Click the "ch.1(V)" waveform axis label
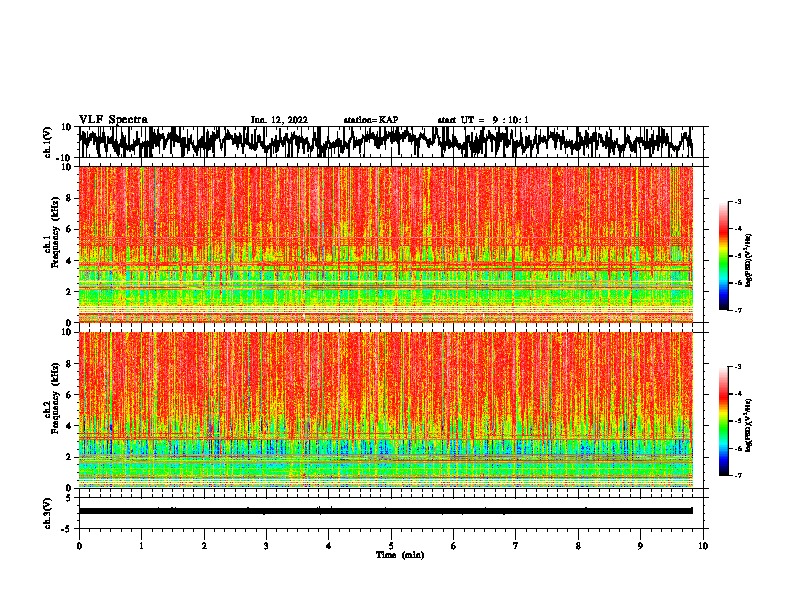The image size is (792, 612). [48, 142]
